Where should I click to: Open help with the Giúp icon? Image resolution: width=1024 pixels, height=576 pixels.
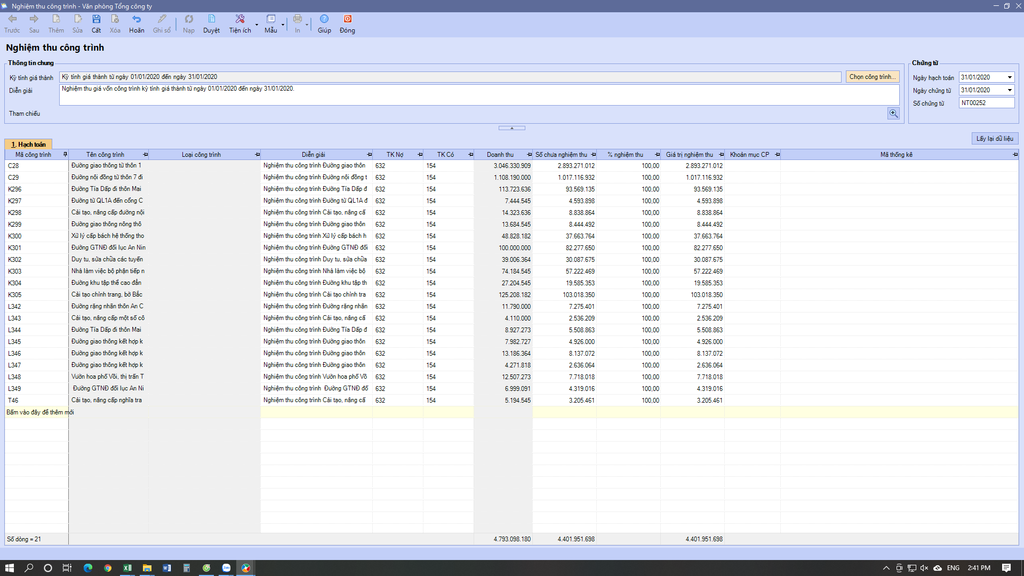click(x=324, y=20)
